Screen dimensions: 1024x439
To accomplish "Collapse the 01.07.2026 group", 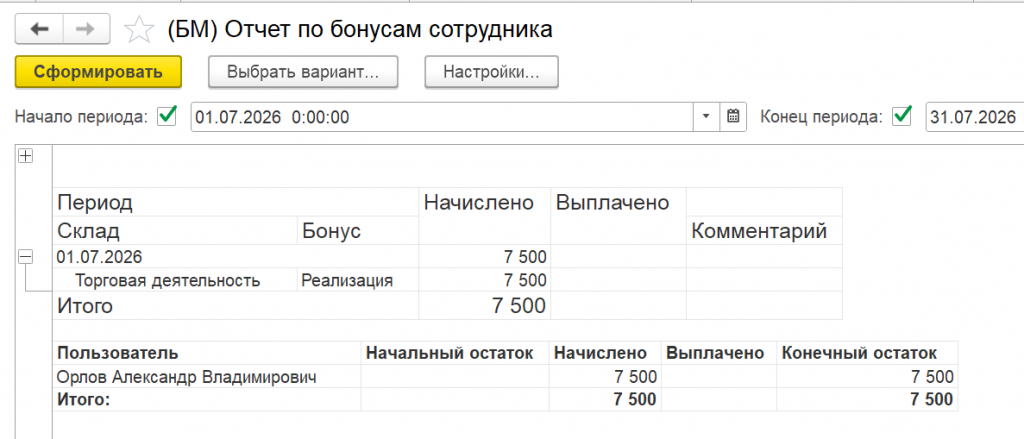I will click(25, 257).
